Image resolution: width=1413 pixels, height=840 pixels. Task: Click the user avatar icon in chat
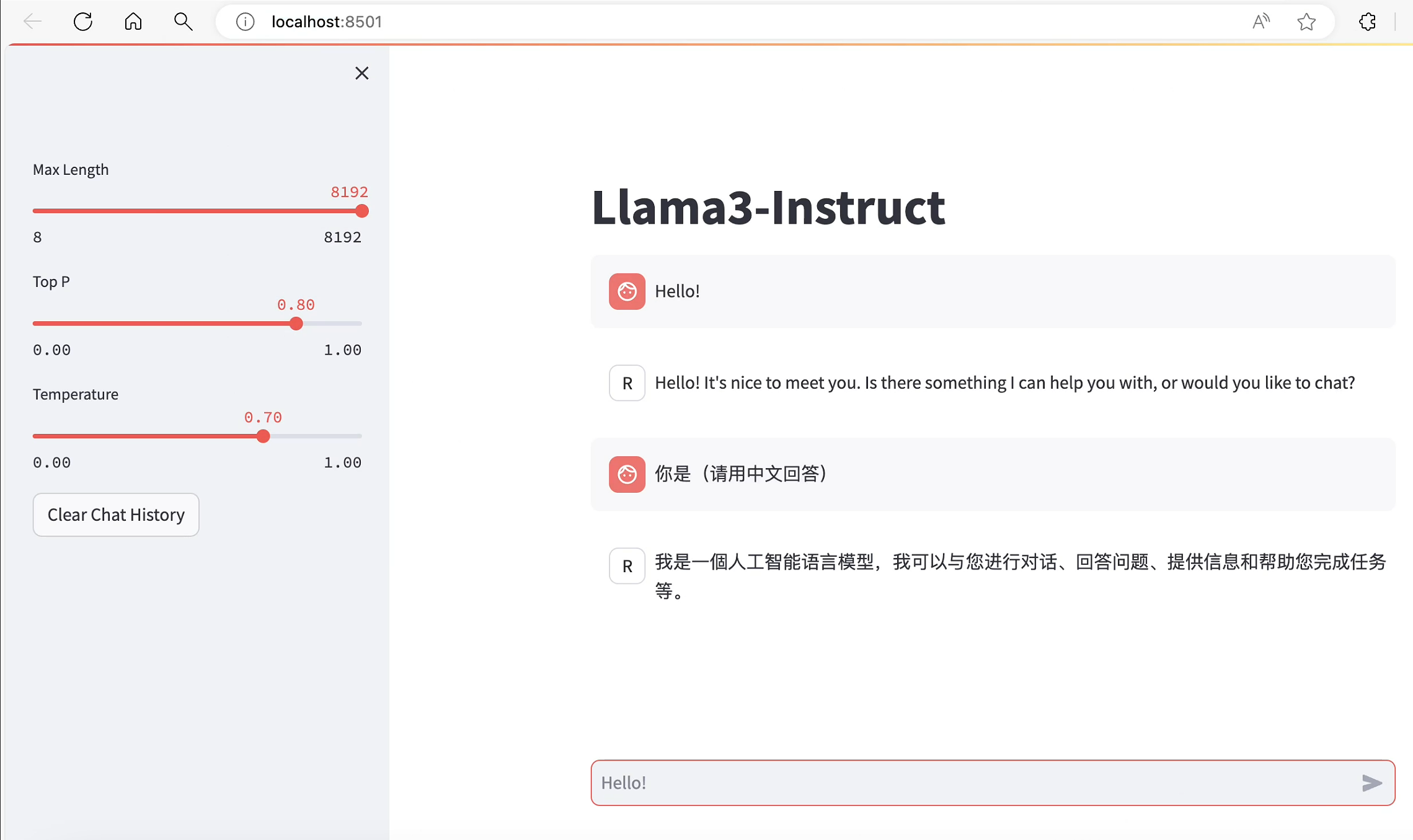pos(627,291)
